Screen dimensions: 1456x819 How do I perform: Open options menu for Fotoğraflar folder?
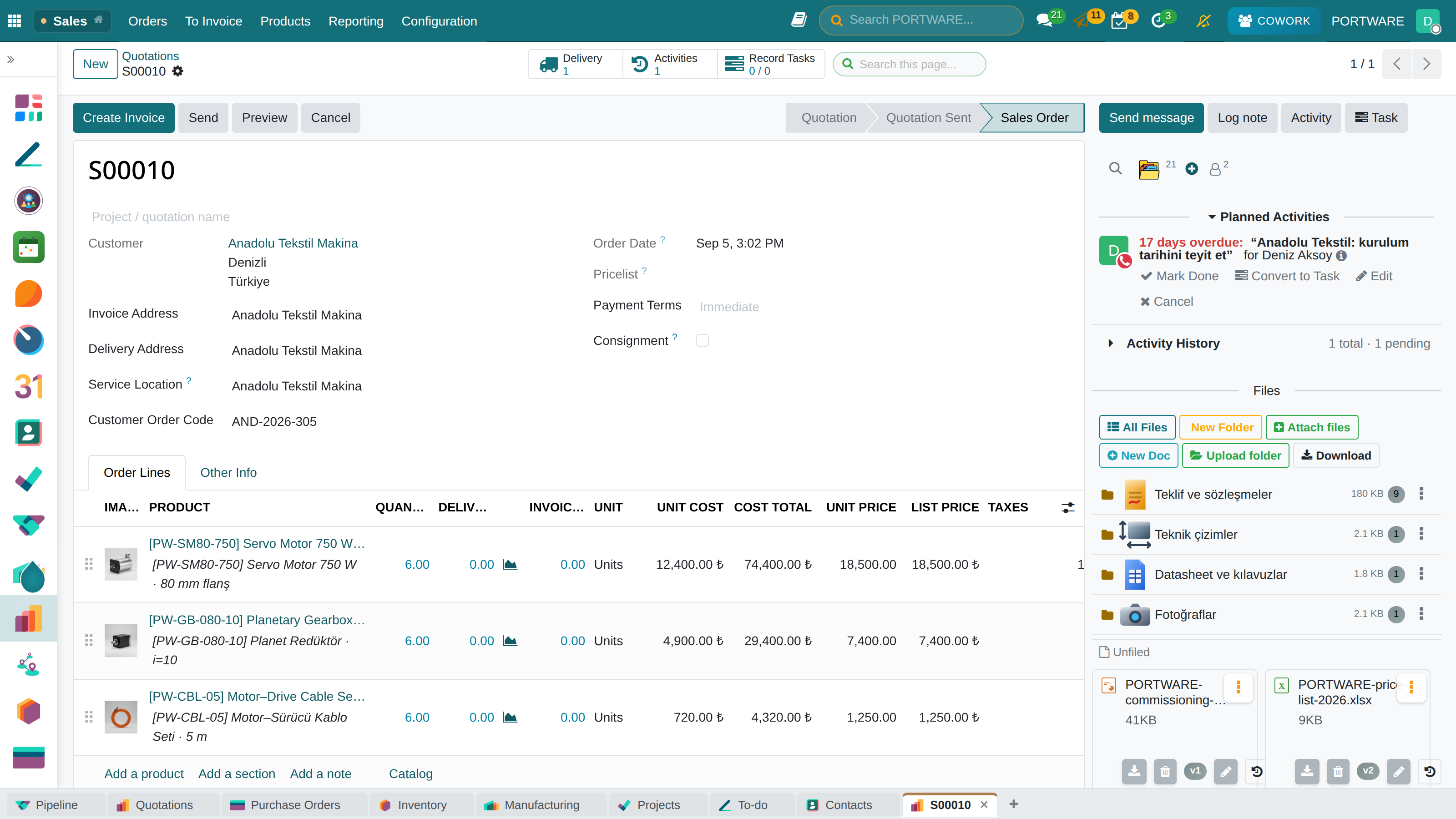pos(1421,614)
